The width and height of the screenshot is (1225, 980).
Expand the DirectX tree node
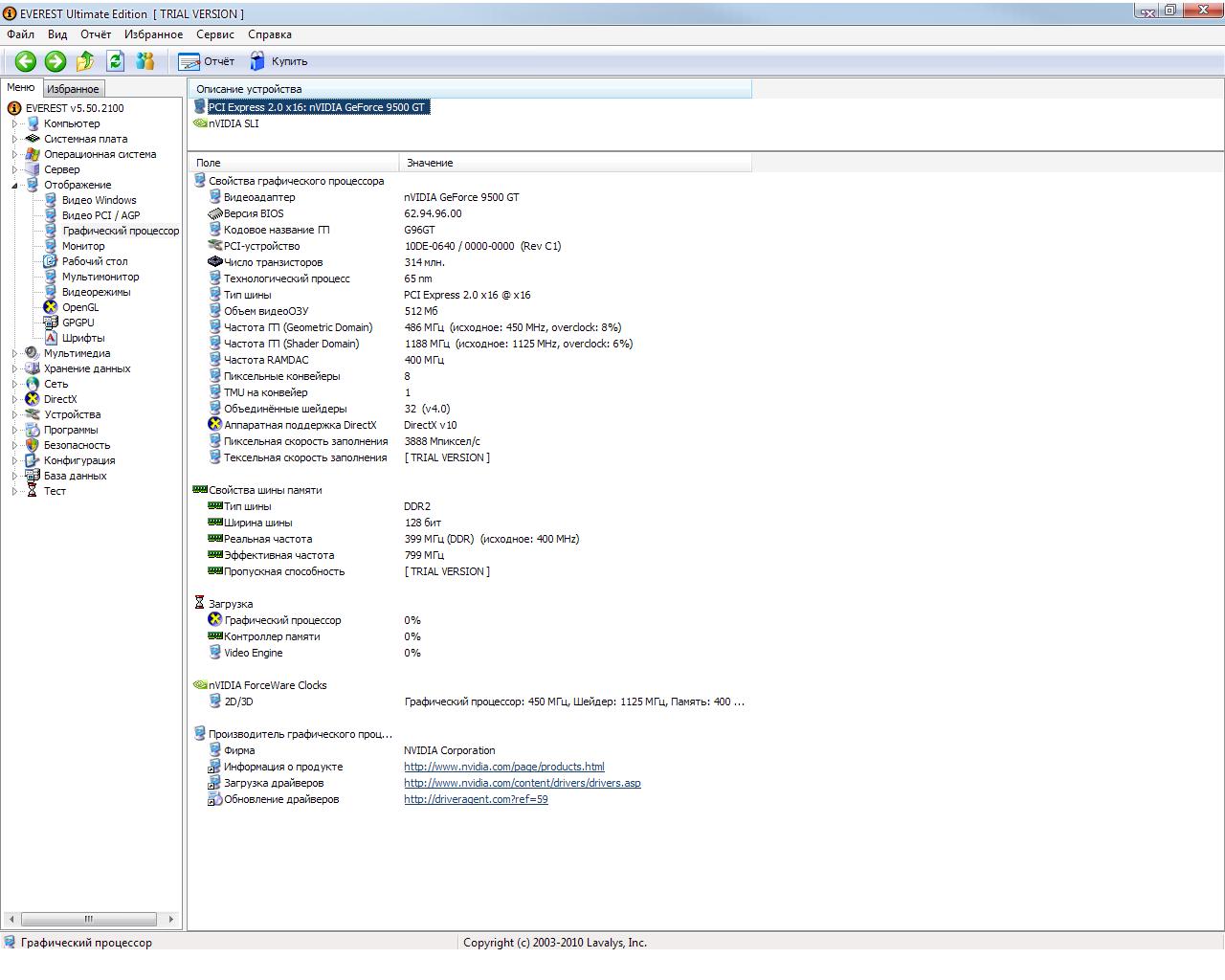(14, 399)
